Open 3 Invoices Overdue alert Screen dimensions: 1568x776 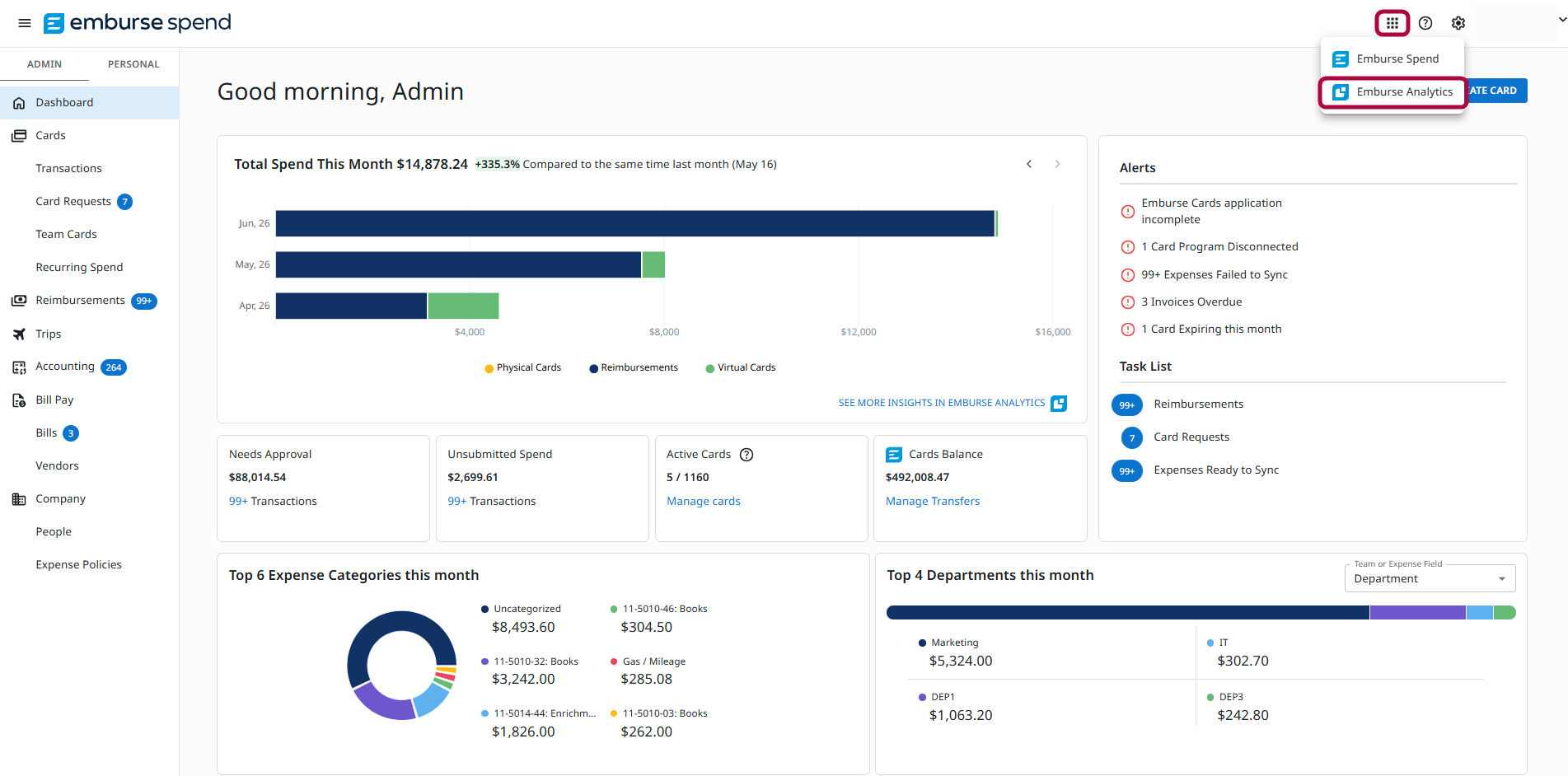1191,302
